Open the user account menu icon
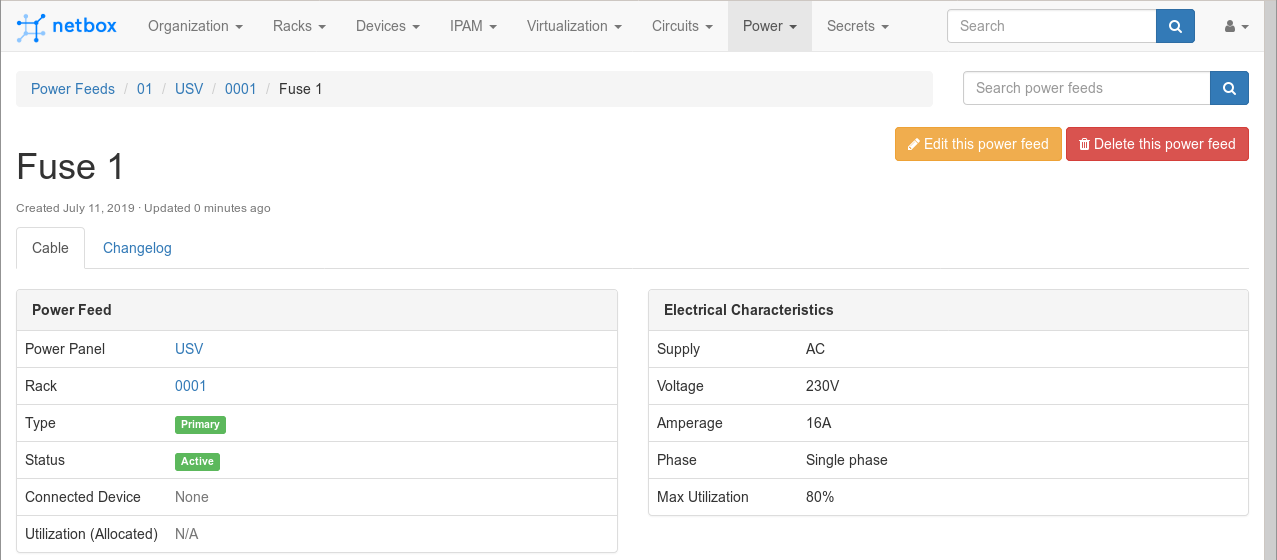This screenshot has width=1277, height=560. [x=1236, y=27]
